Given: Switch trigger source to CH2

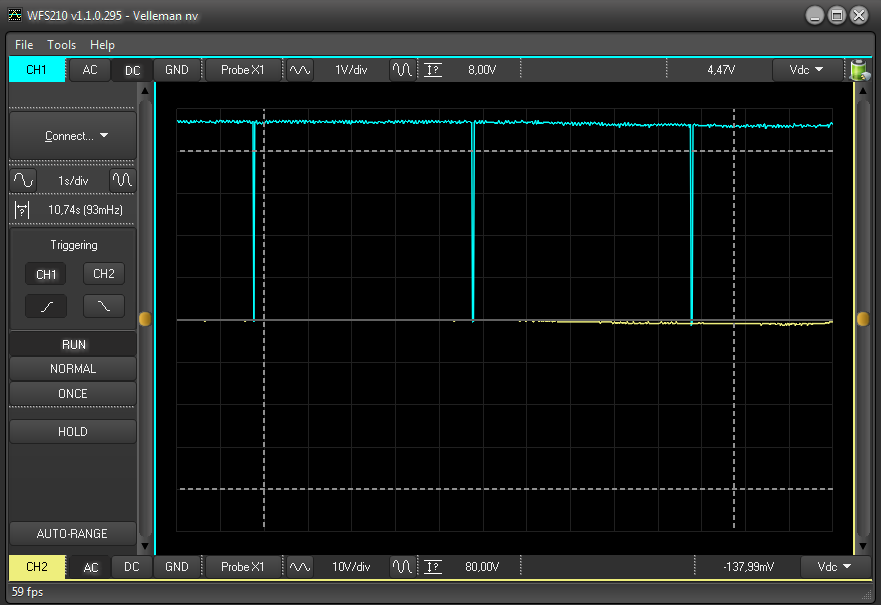Looking at the screenshot, I should click(104, 274).
